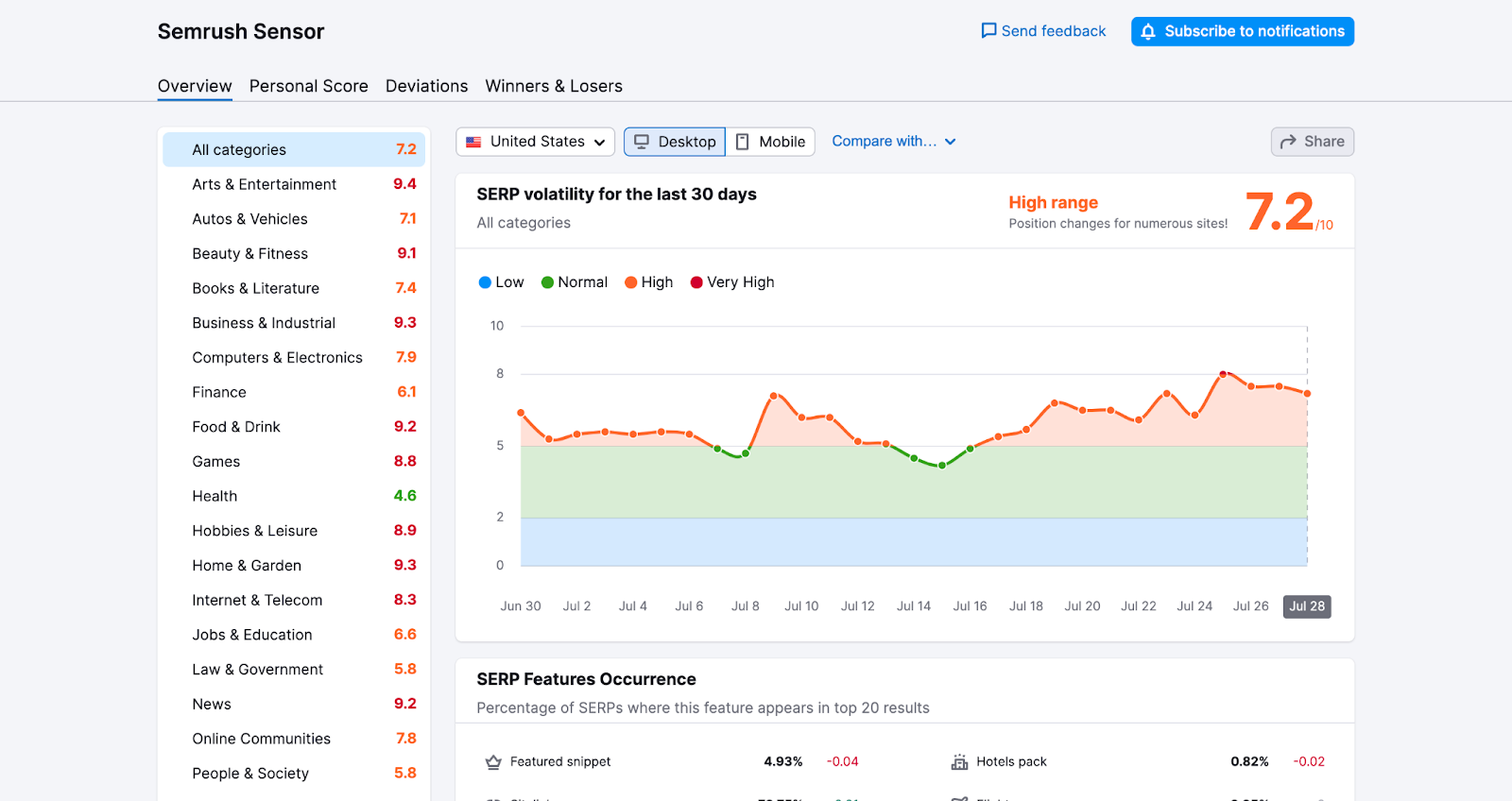Select the Hobbies & Leisure category

pos(294,531)
